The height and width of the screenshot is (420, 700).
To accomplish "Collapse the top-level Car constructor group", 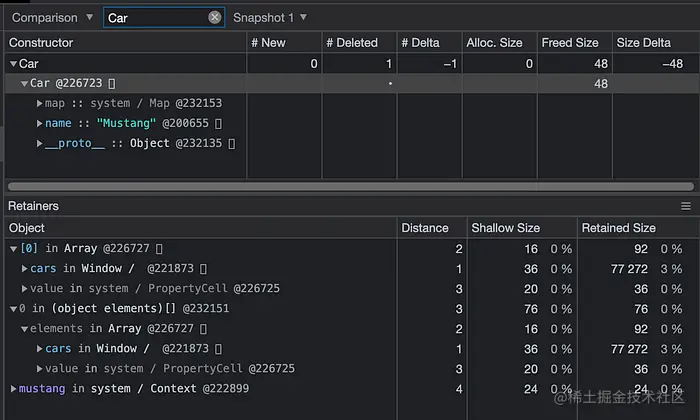I will tap(13, 64).
